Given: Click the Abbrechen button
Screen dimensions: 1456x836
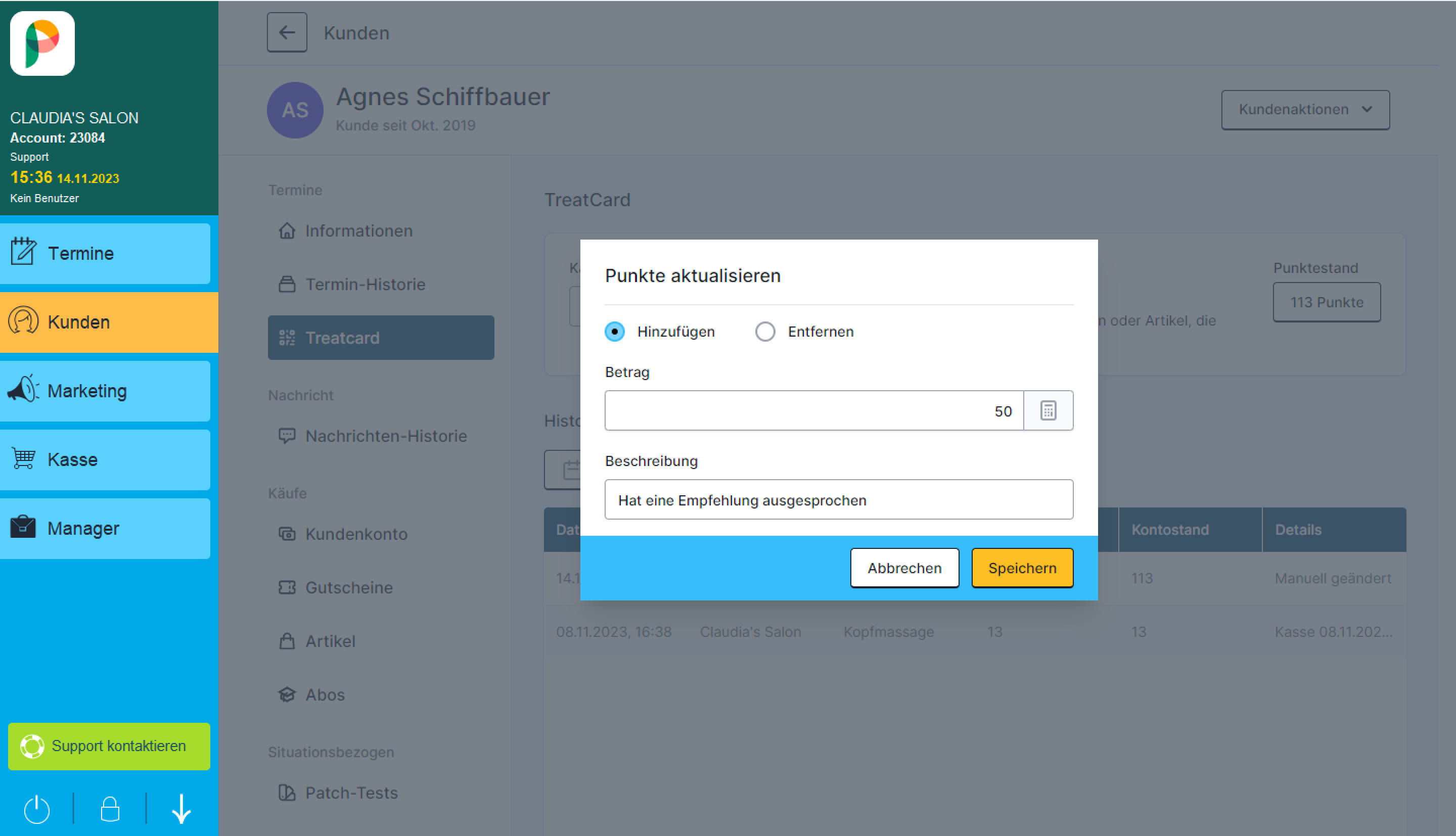Looking at the screenshot, I should pos(904,568).
